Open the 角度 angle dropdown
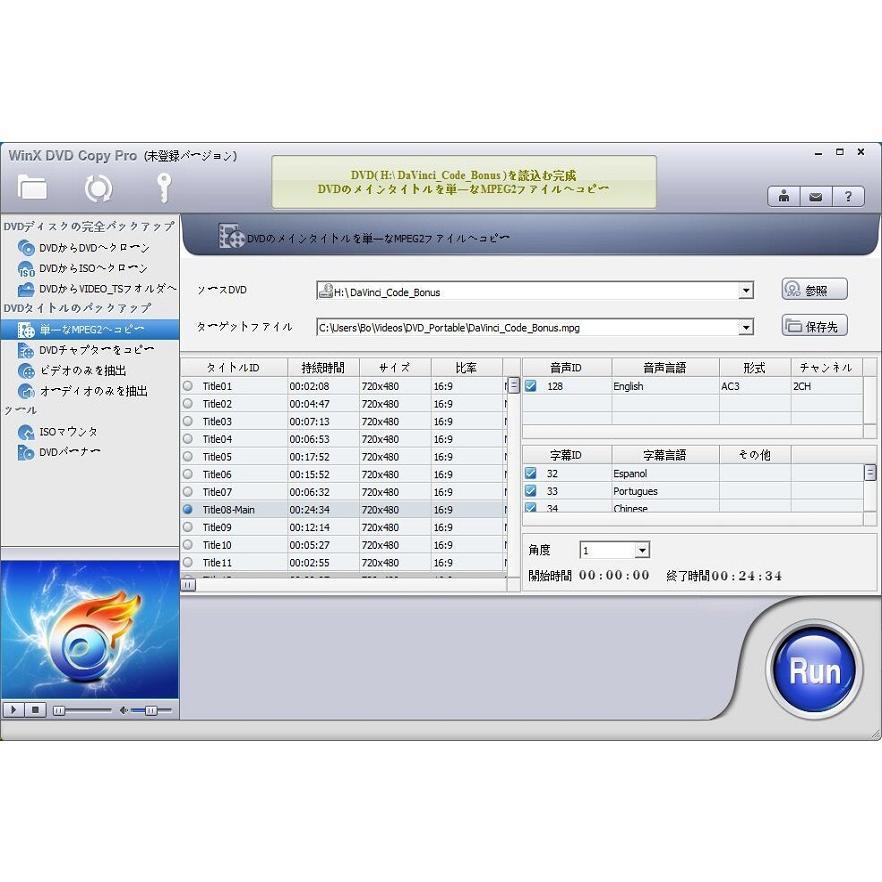The width and height of the screenshot is (882, 882). click(642, 550)
